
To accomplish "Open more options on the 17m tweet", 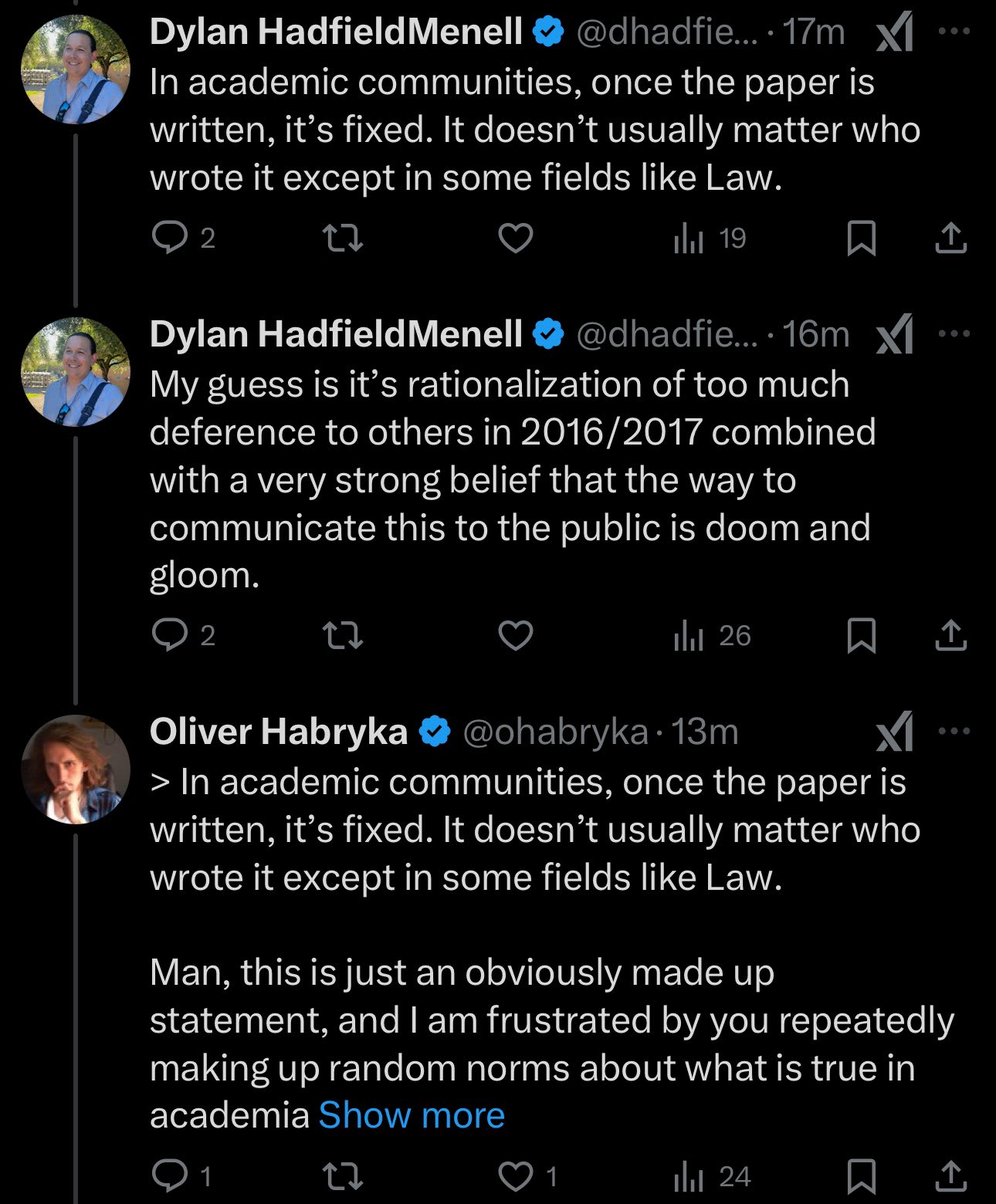I will click(954, 32).
